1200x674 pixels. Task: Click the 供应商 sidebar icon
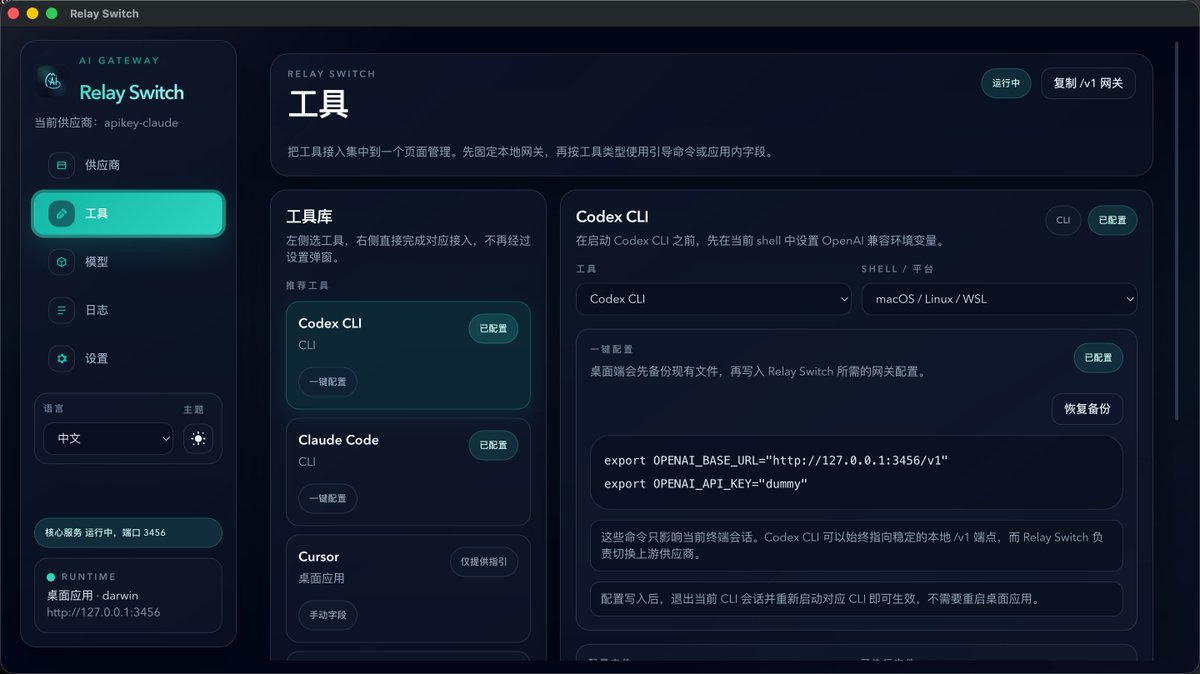(61, 165)
